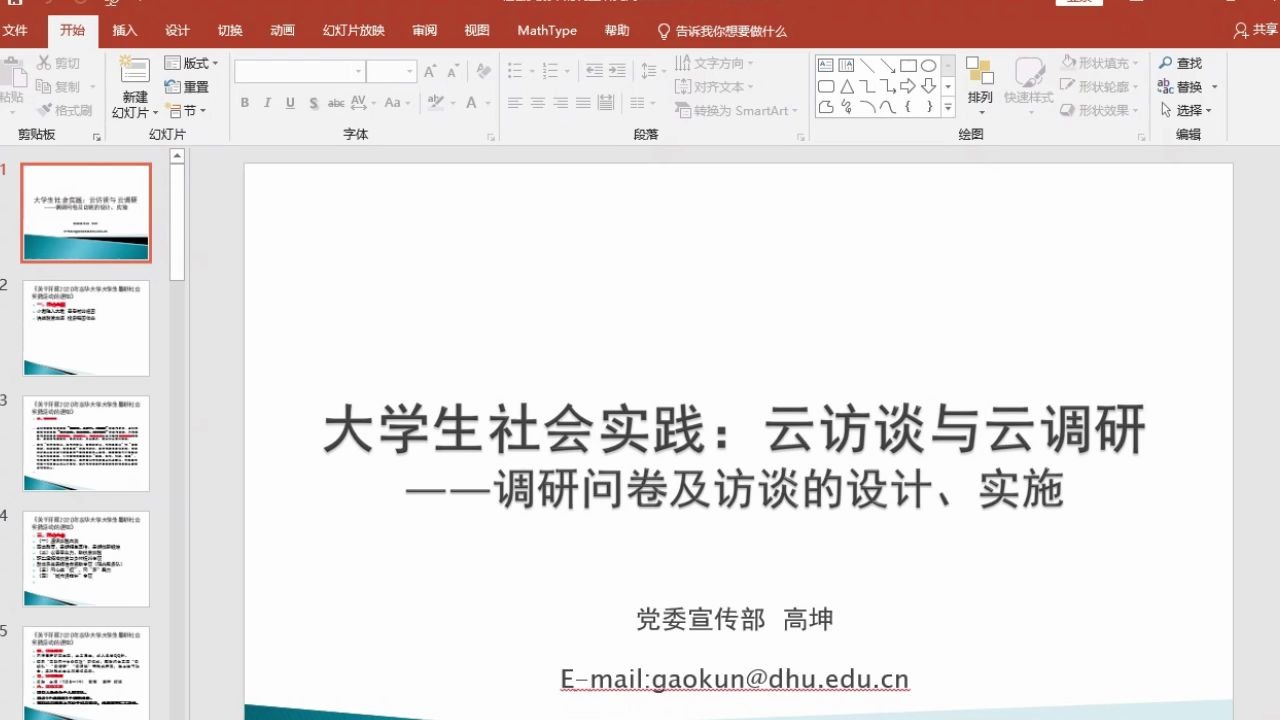Image resolution: width=1280 pixels, height=720 pixels.
Task: Toggle text Shadow formatting
Action: point(313,103)
